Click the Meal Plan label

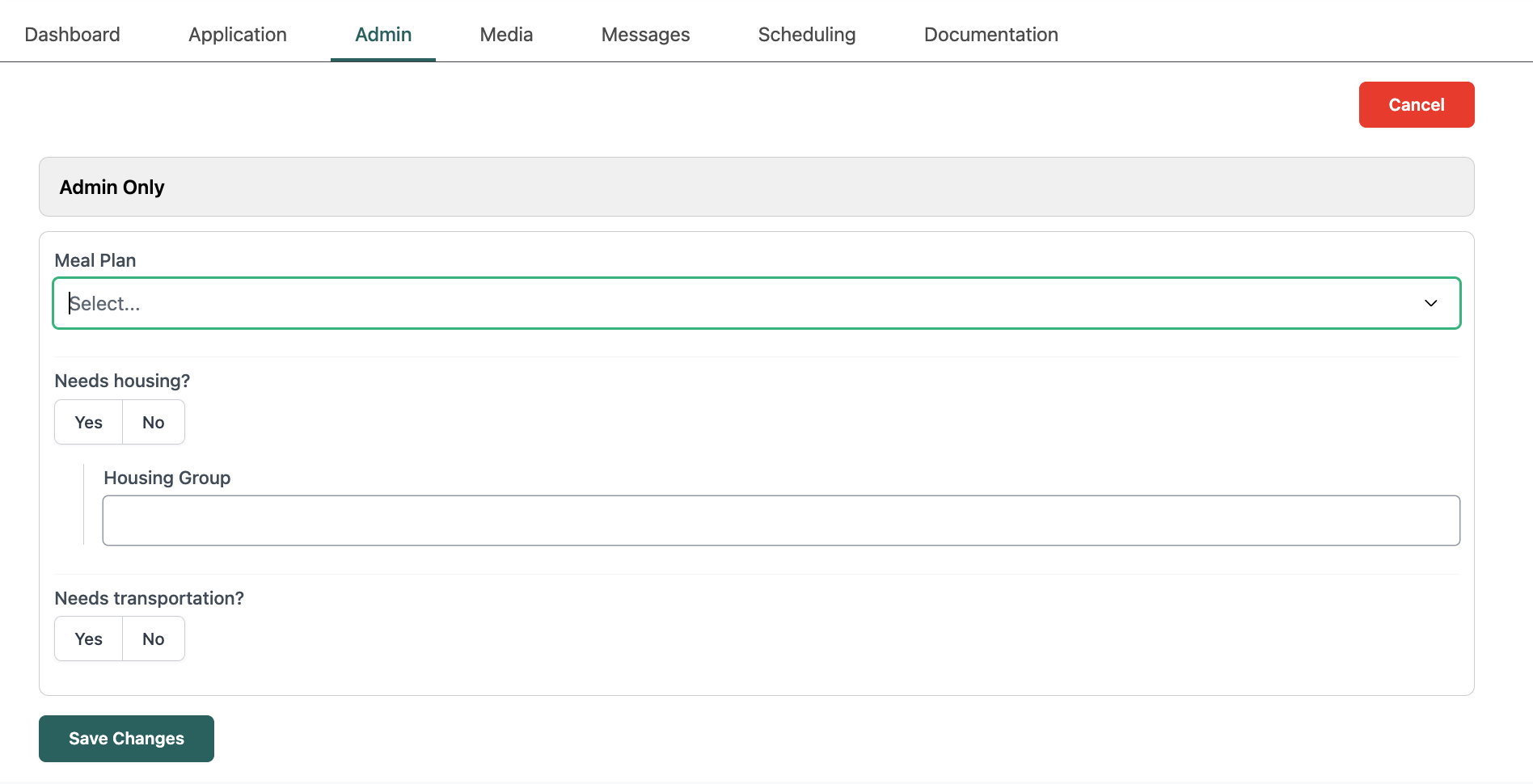[95, 260]
